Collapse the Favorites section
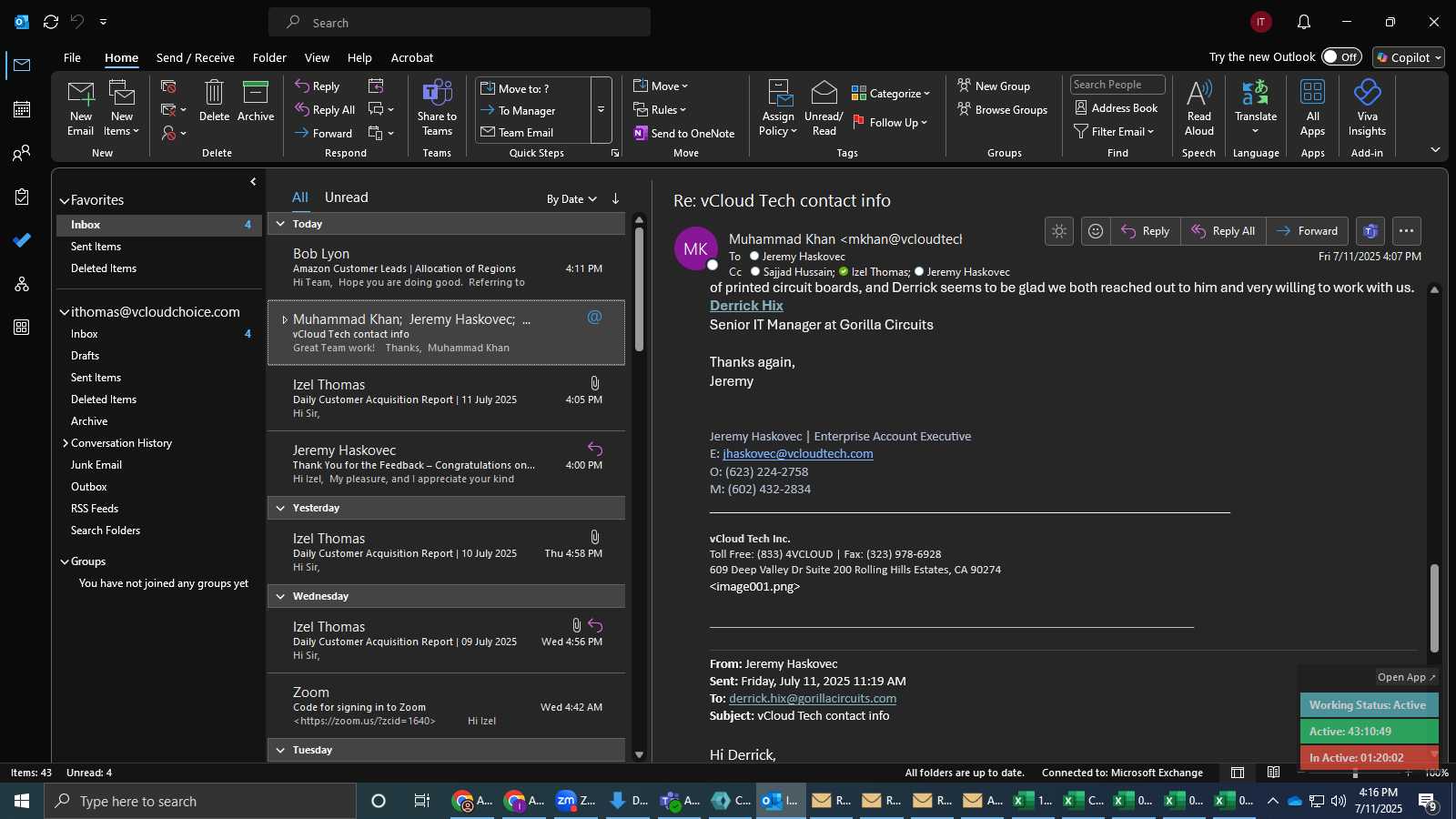This screenshot has width=1456, height=819. [65, 201]
